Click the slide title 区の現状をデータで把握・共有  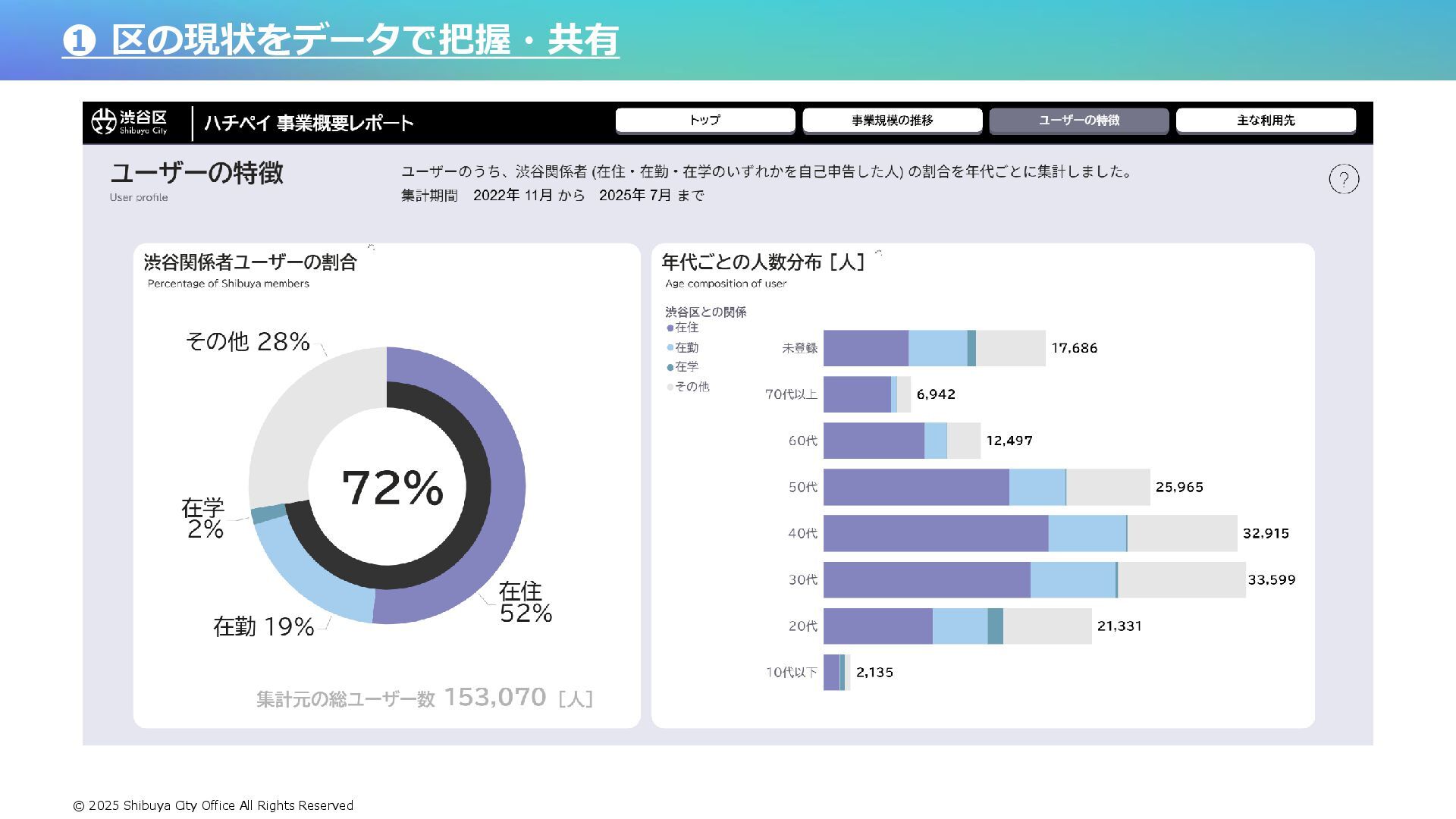[x=340, y=39]
